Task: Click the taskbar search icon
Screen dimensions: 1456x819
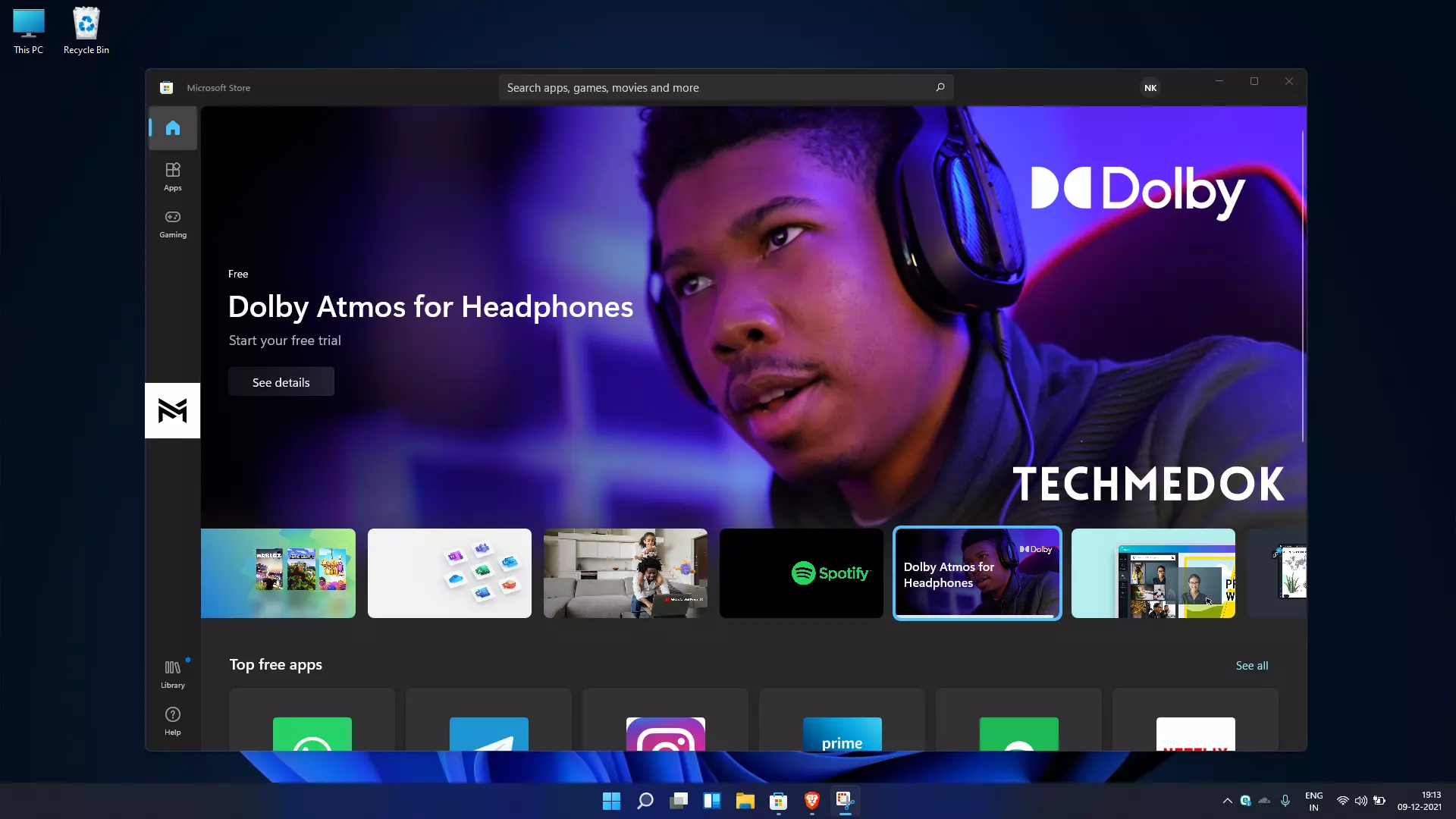Action: click(645, 800)
